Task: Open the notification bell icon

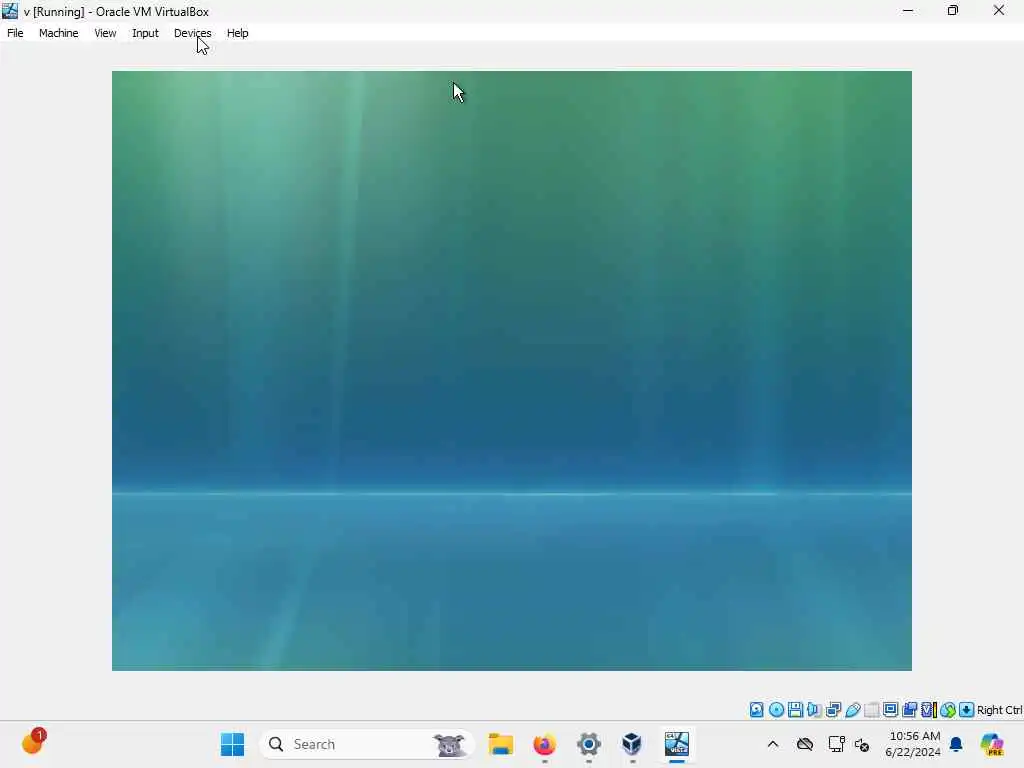Action: 956,744
